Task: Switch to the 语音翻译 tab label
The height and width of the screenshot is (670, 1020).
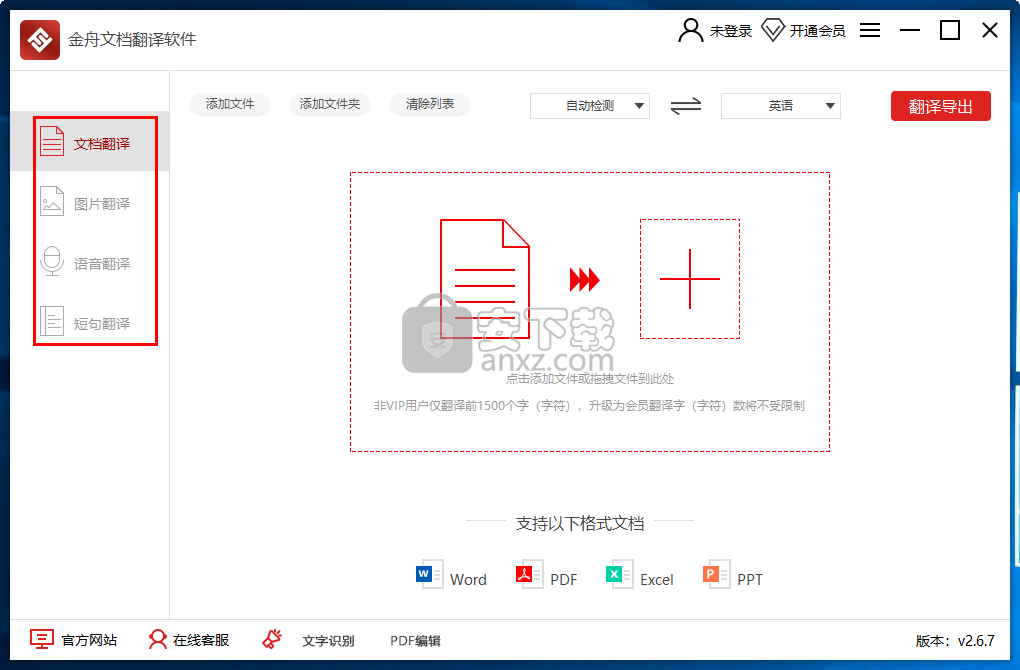Action: [102, 264]
